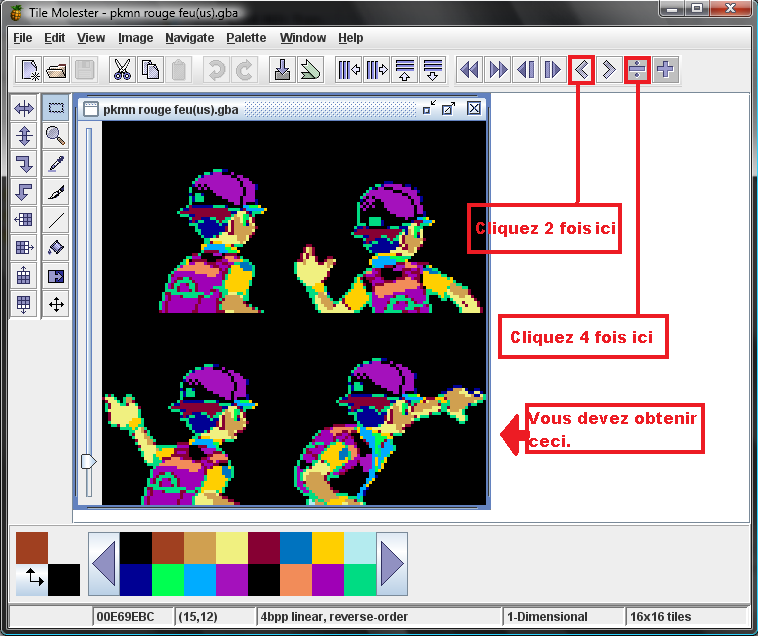Click the 00E69EBC offset in status bar
Image resolution: width=758 pixels, height=636 pixels.
pos(126,617)
